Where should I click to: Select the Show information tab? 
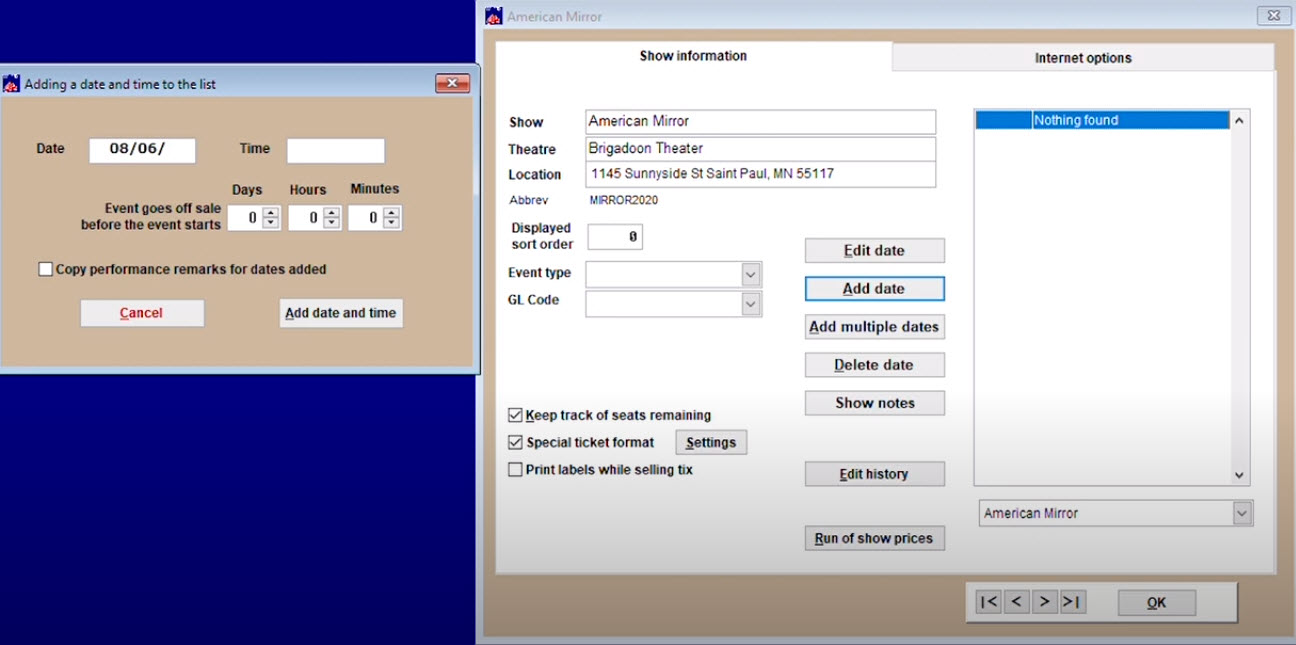point(693,56)
